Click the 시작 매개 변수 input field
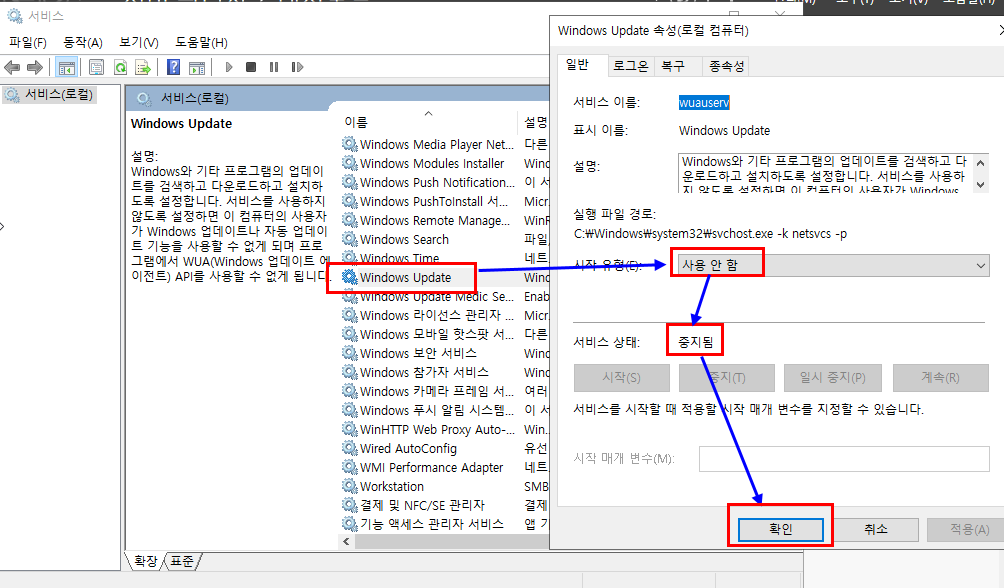This screenshot has width=1004, height=588. pos(844,459)
